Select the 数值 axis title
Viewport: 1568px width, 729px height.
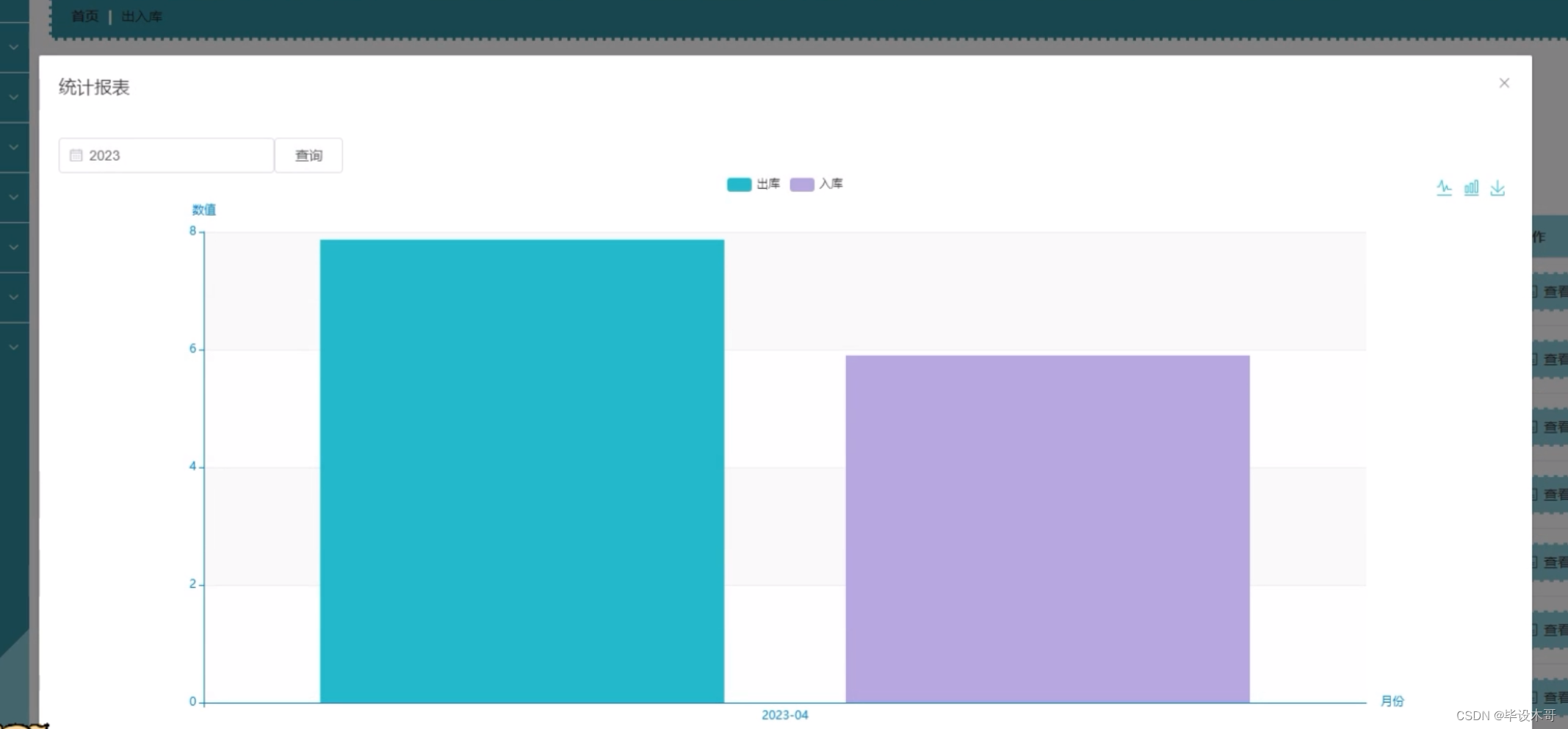pyautogui.click(x=203, y=210)
